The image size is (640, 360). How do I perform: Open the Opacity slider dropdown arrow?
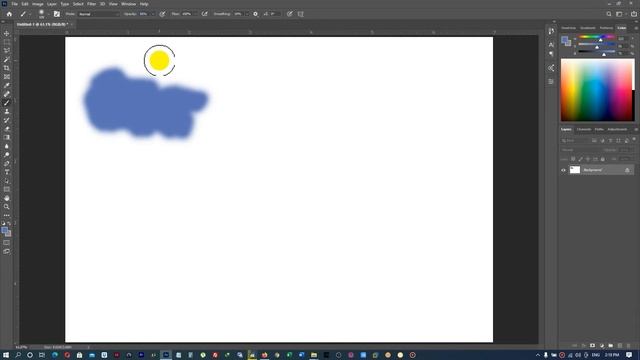(x=153, y=14)
